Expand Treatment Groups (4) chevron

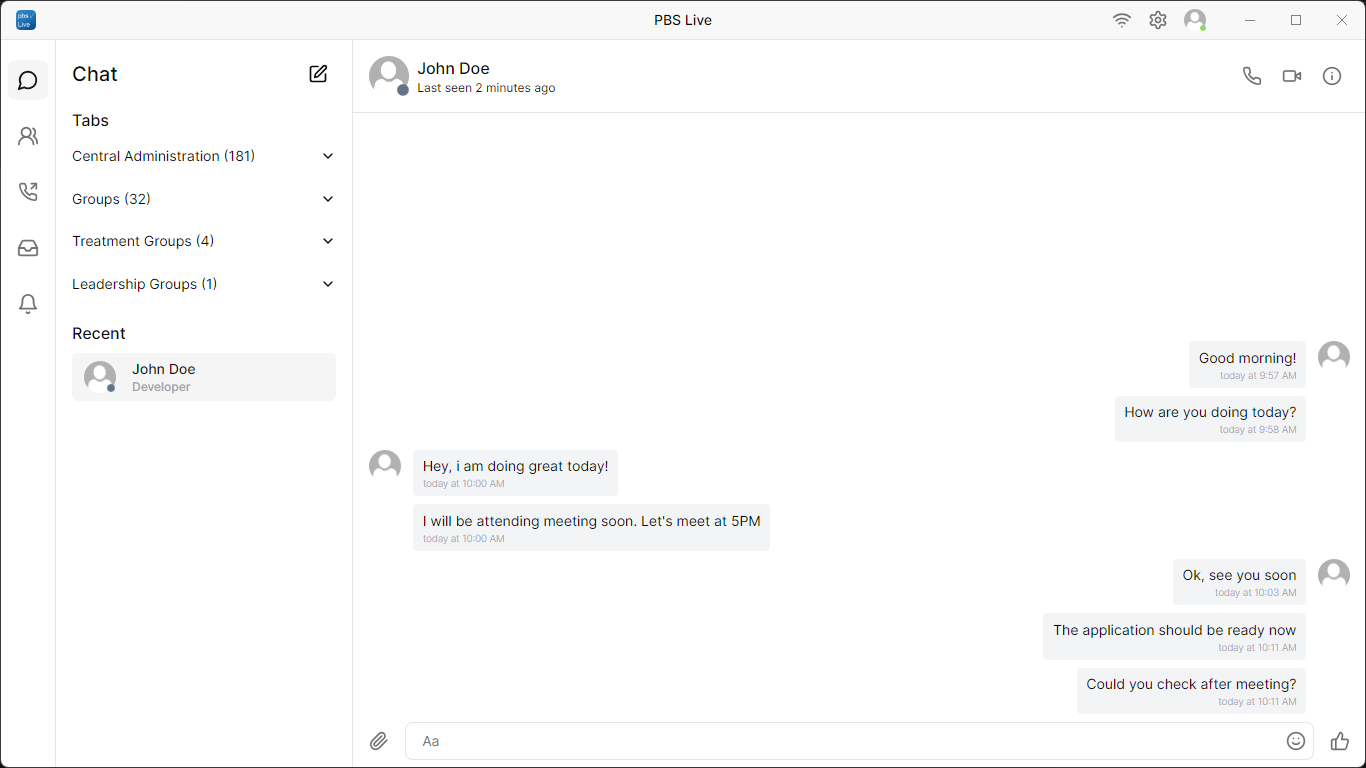tap(328, 242)
